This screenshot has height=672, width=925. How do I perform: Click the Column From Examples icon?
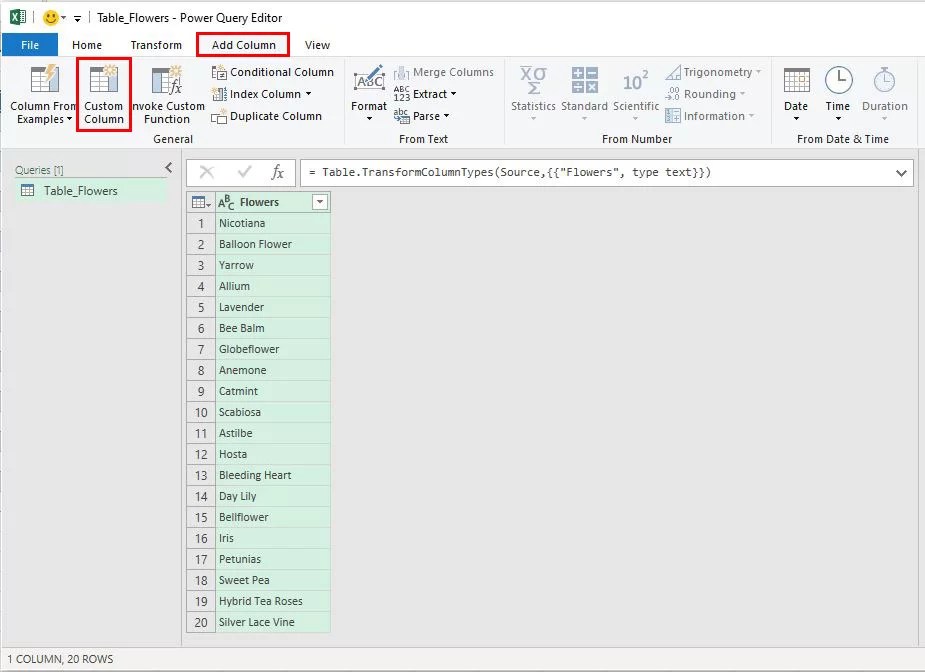(44, 79)
